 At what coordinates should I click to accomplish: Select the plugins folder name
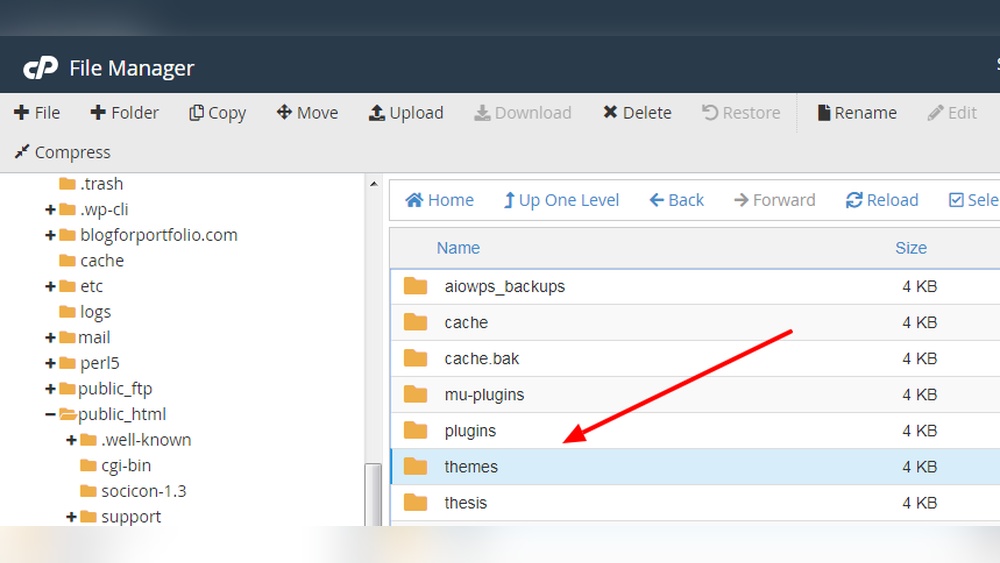click(470, 431)
